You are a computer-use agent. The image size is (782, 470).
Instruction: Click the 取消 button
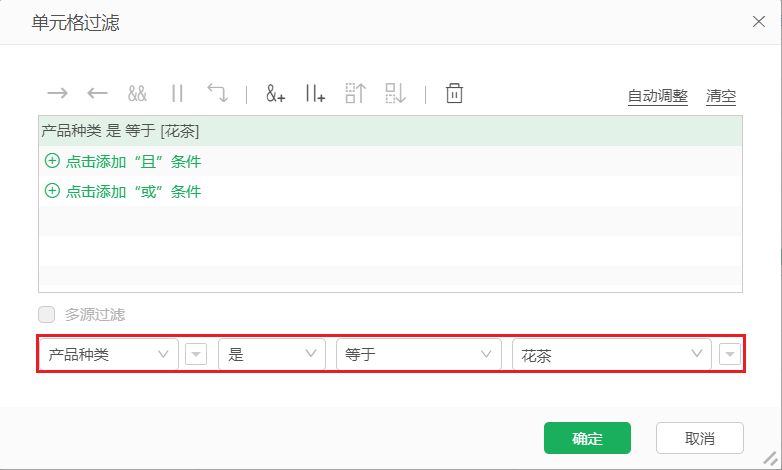(x=700, y=438)
